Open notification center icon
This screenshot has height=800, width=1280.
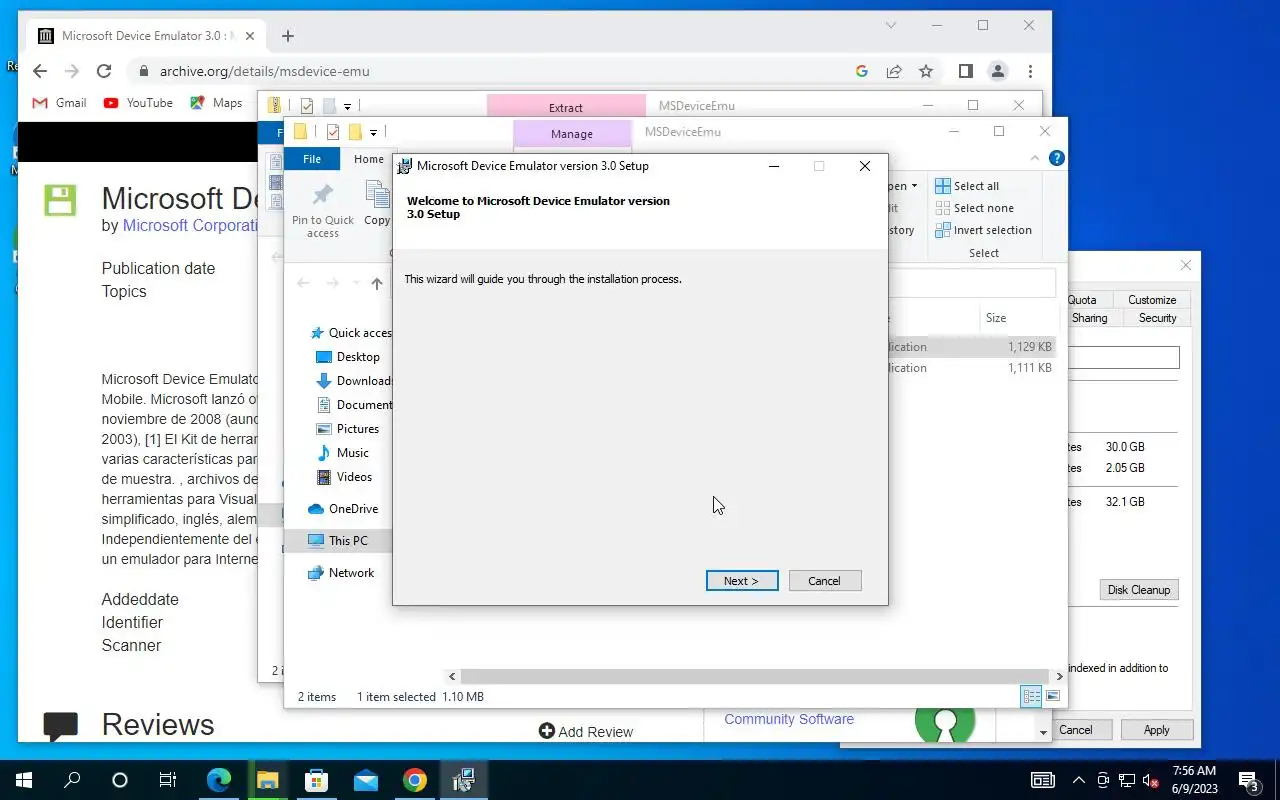point(1248,780)
